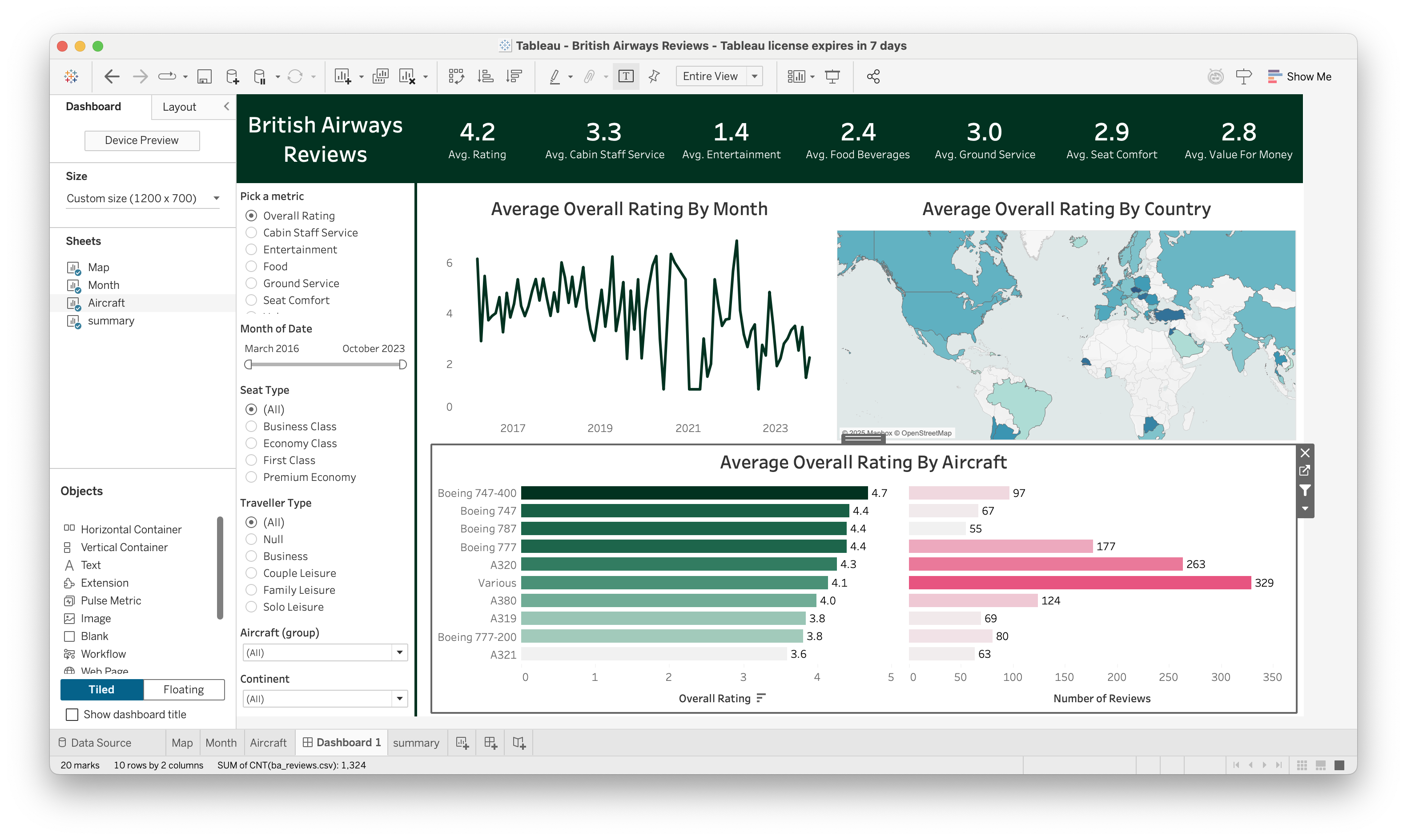
Task: Switch to the Map sheet tab
Action: (182, 743)
